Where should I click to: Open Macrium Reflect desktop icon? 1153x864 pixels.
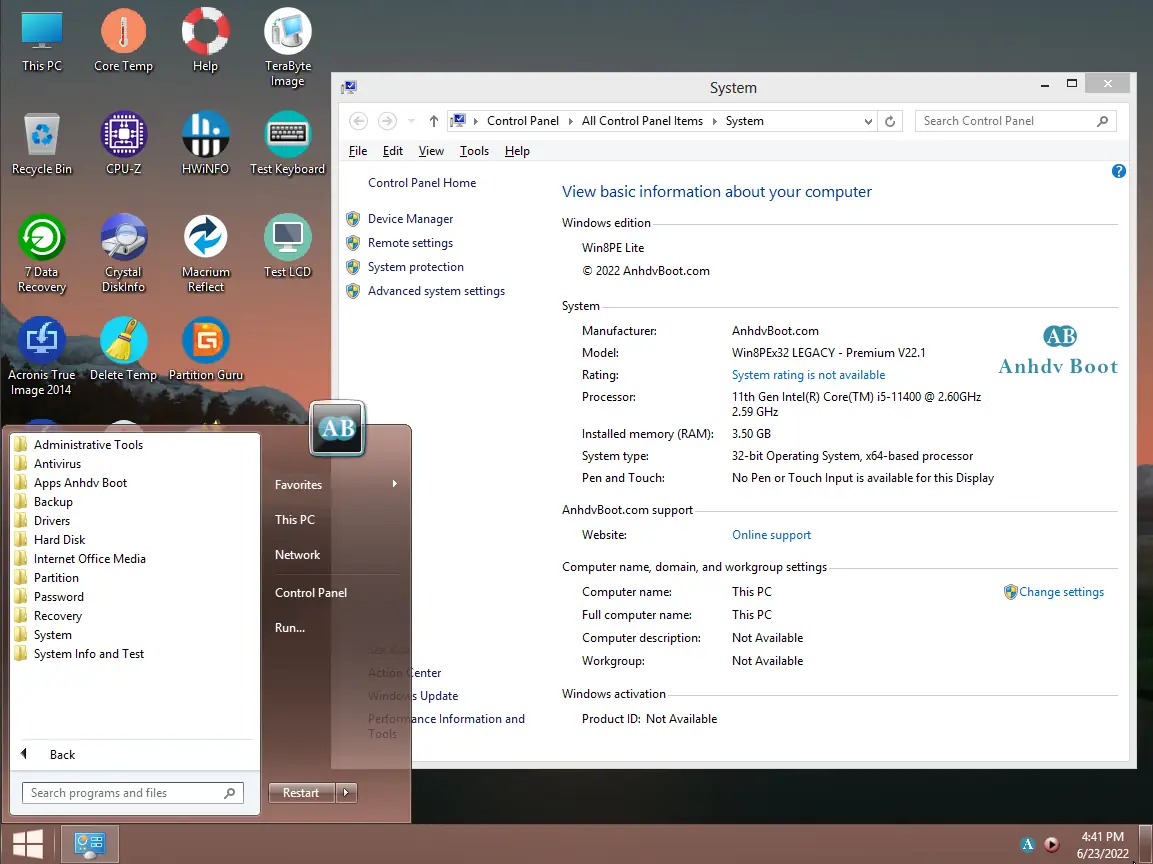[205, 254]
